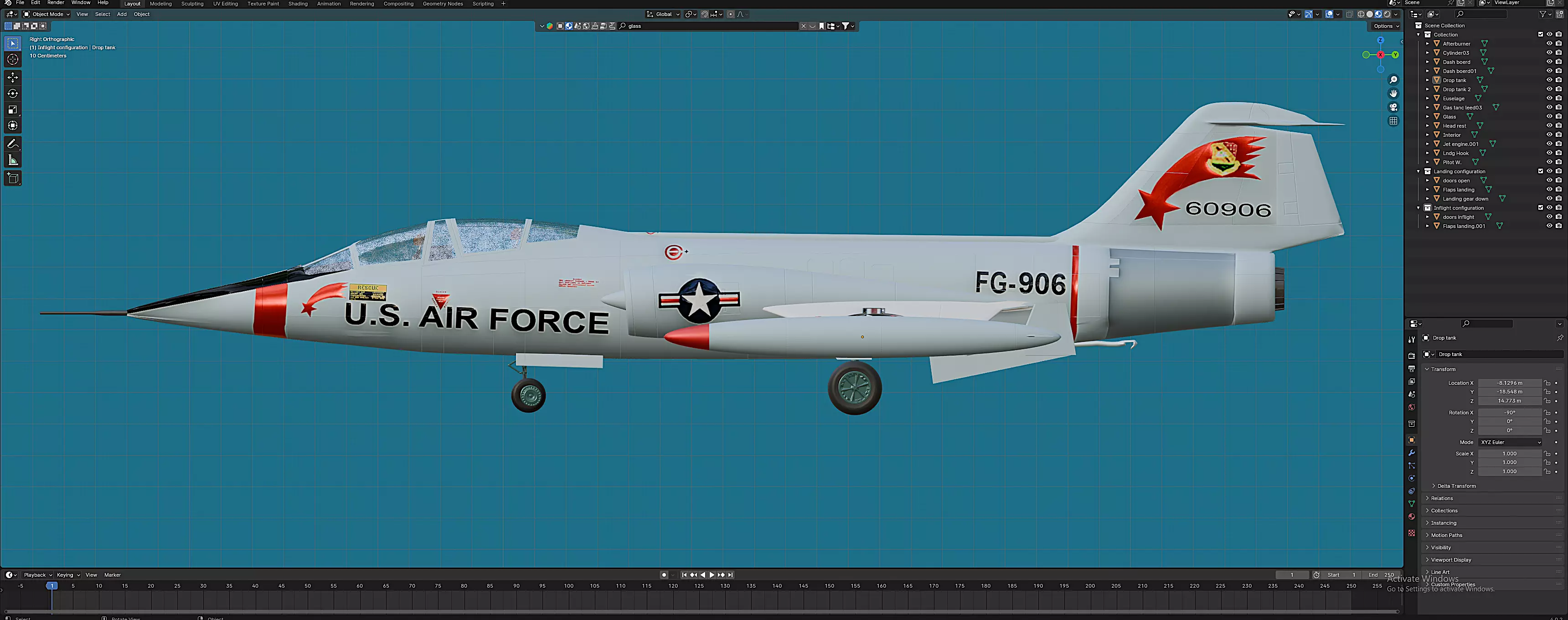This screenshot has width=1568, height=620.
Task: Clear the glass search filter
Action: (803, 26)
